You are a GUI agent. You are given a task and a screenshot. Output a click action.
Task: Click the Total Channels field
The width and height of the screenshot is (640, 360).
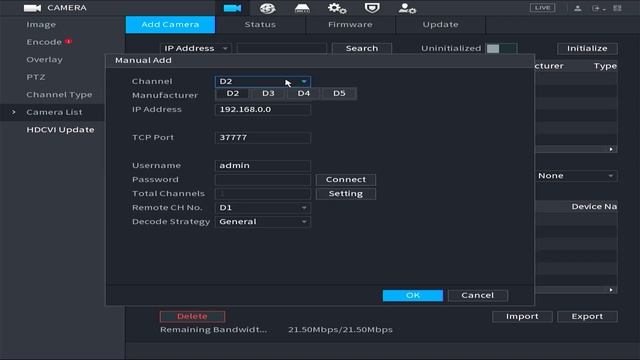pos(262,193)
